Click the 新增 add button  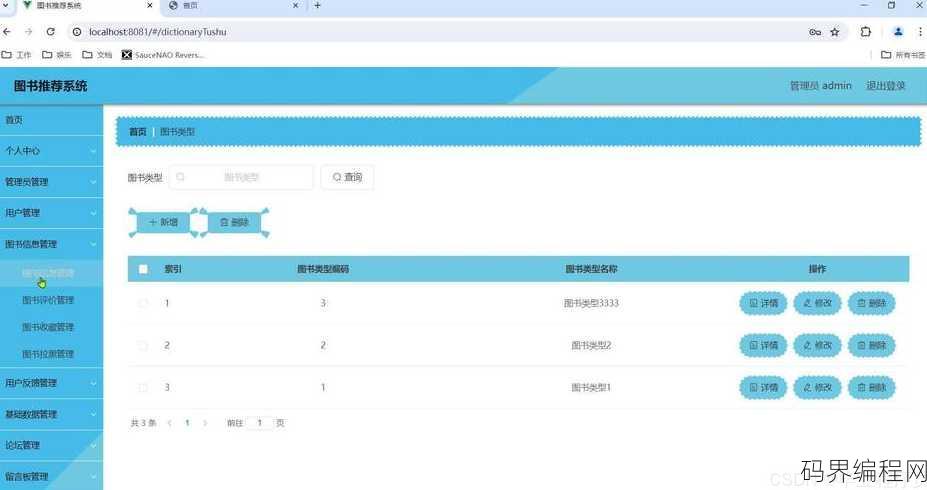(x=163, y=222)
